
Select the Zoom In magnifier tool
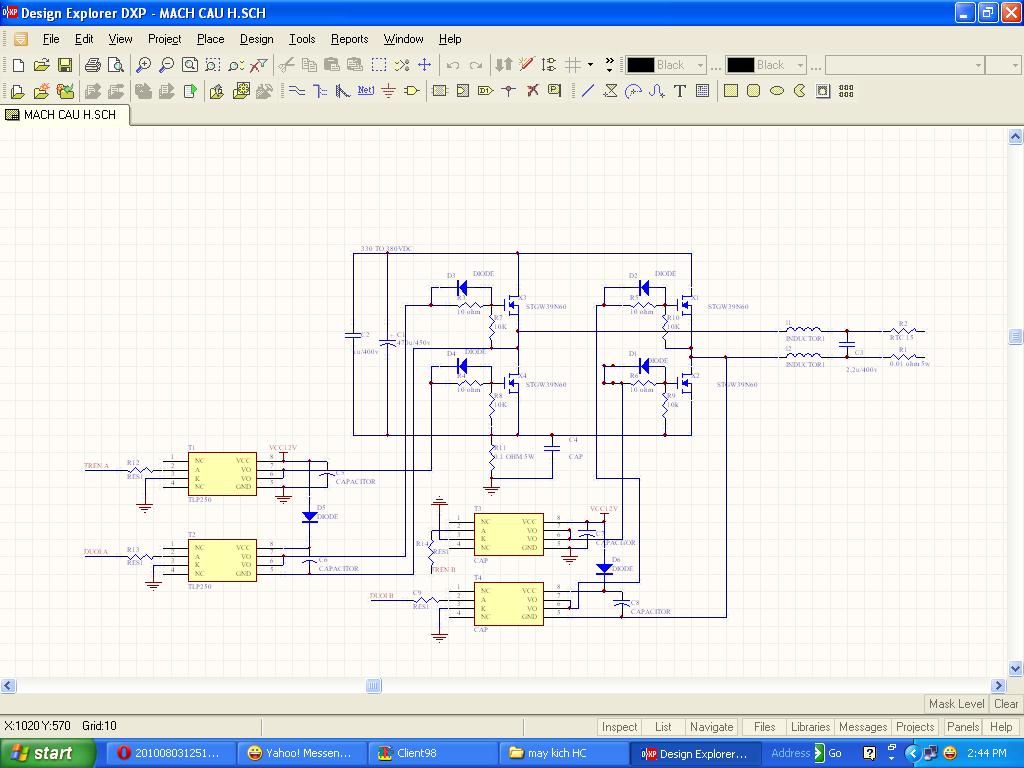[144, 65]
